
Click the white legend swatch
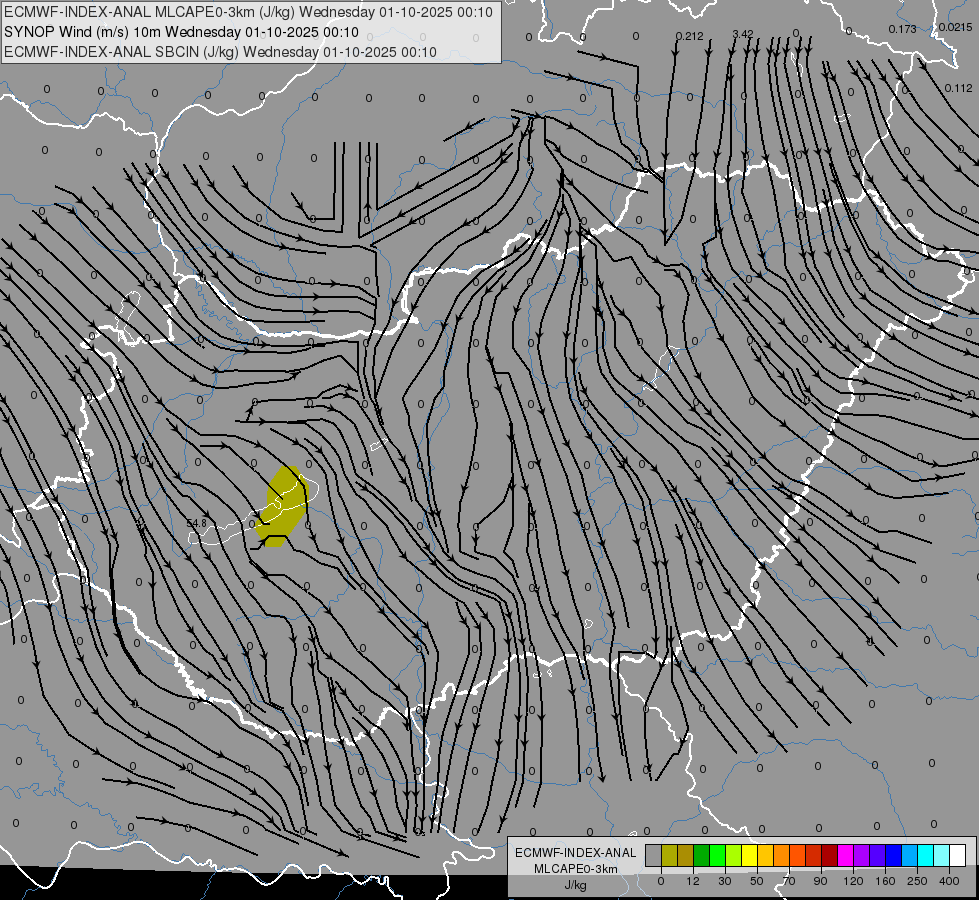click(x=957, y=855)
